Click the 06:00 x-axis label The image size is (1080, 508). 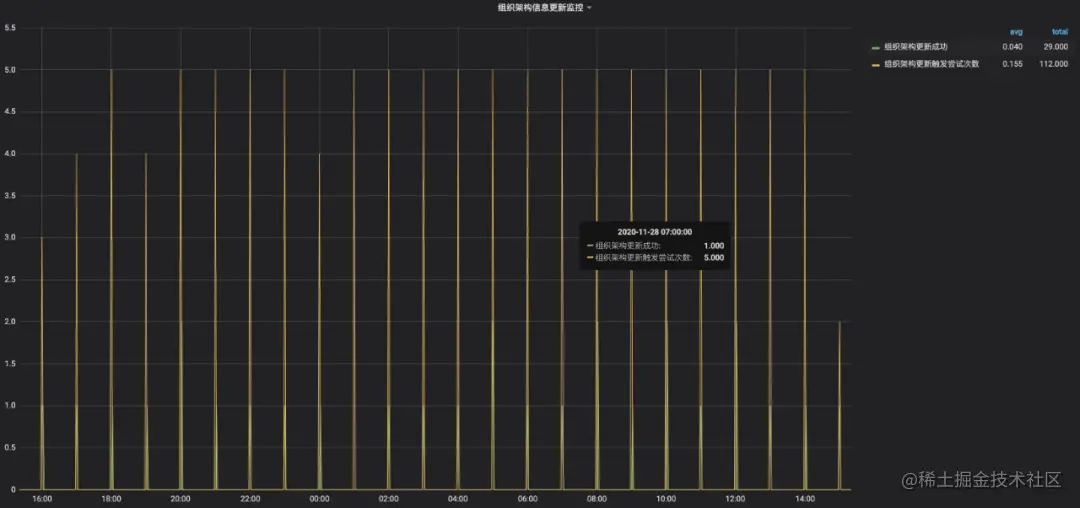(x=528, y=499)
